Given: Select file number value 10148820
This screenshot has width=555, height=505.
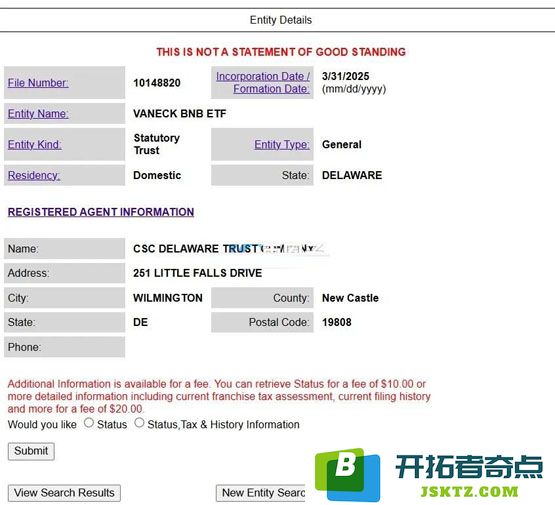Looking at the screenshot, I should click(157, 83).
